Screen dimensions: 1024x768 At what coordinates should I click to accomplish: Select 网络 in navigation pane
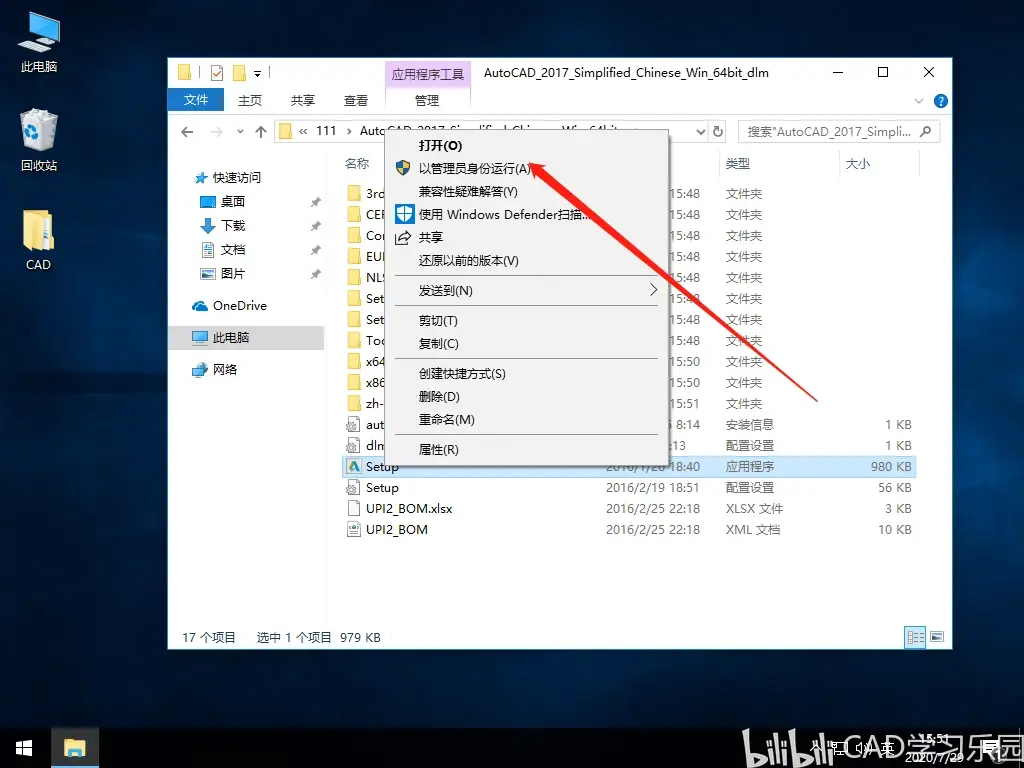click(x=215, y=370)
